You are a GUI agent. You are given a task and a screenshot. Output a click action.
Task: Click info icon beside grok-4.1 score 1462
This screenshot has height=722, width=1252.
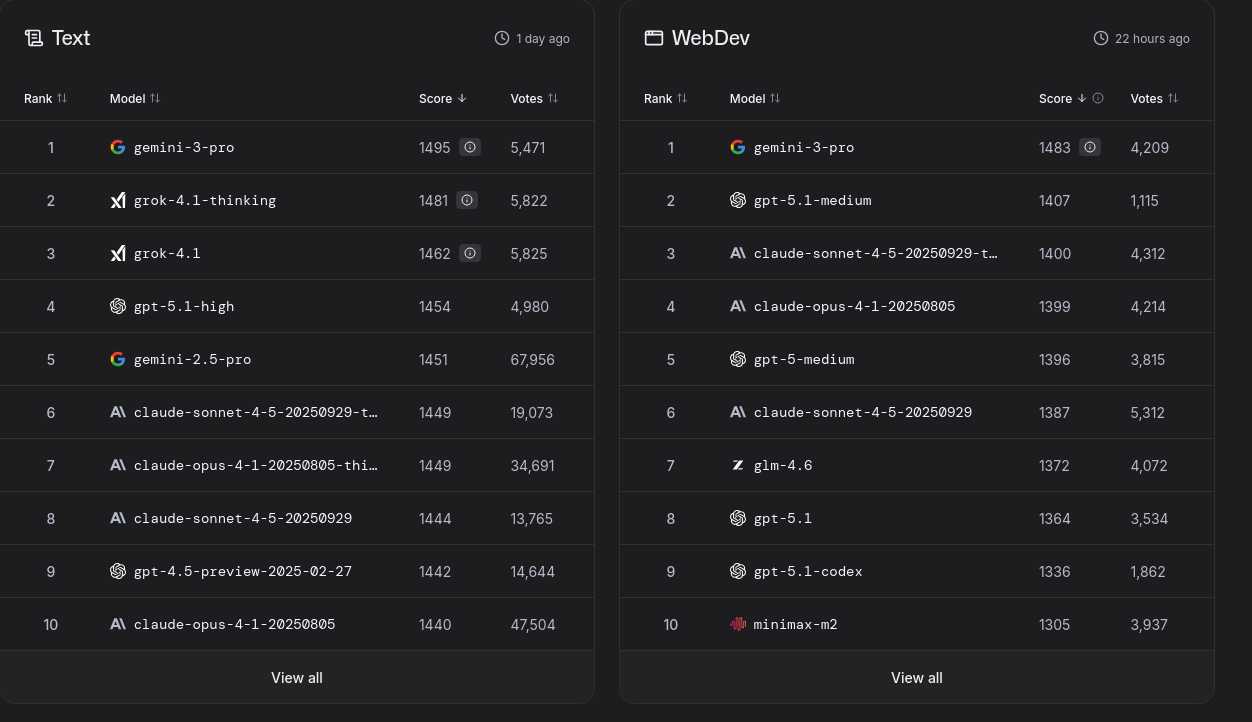[470, 253]
